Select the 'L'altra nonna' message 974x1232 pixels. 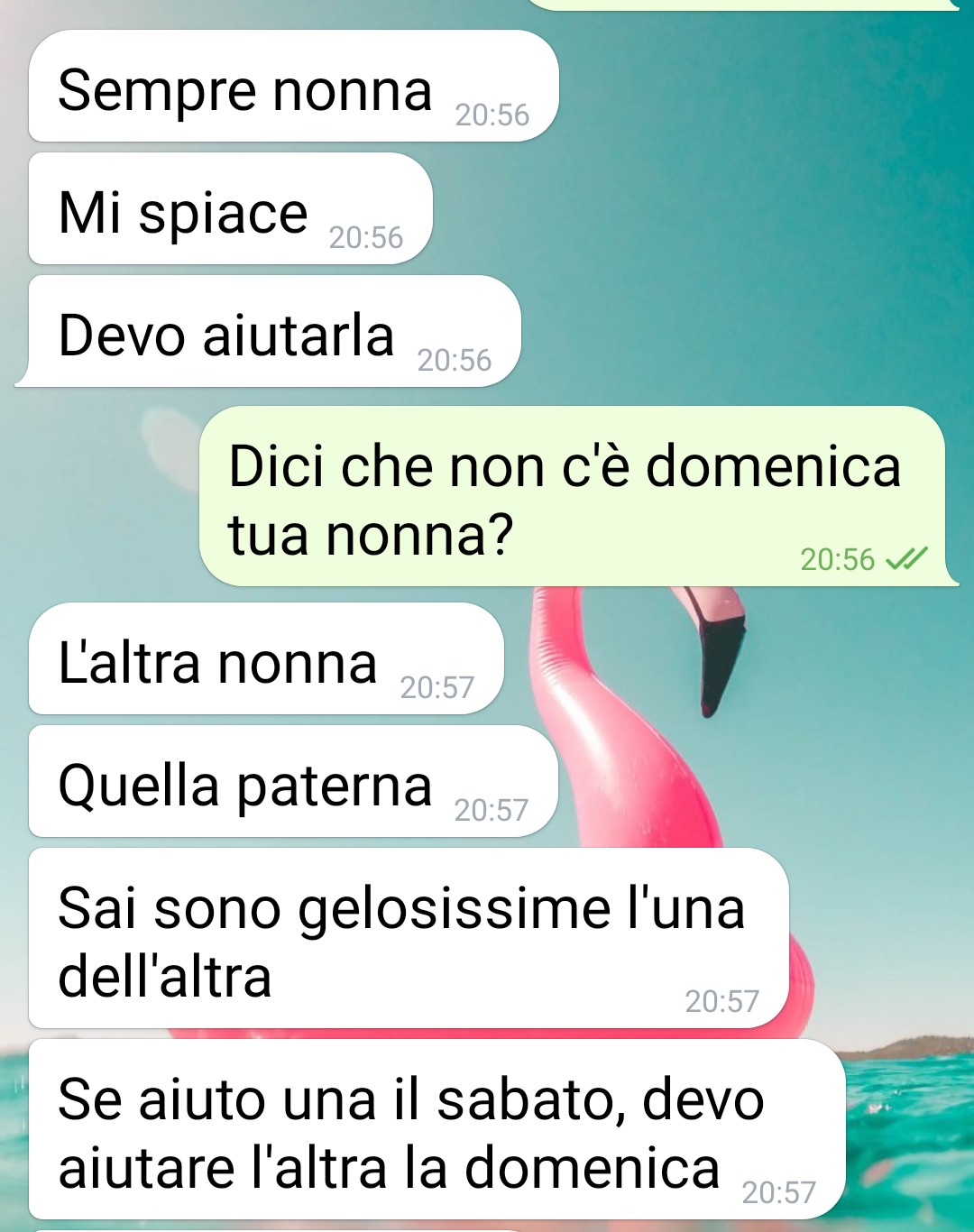click(x=266, y=659)
